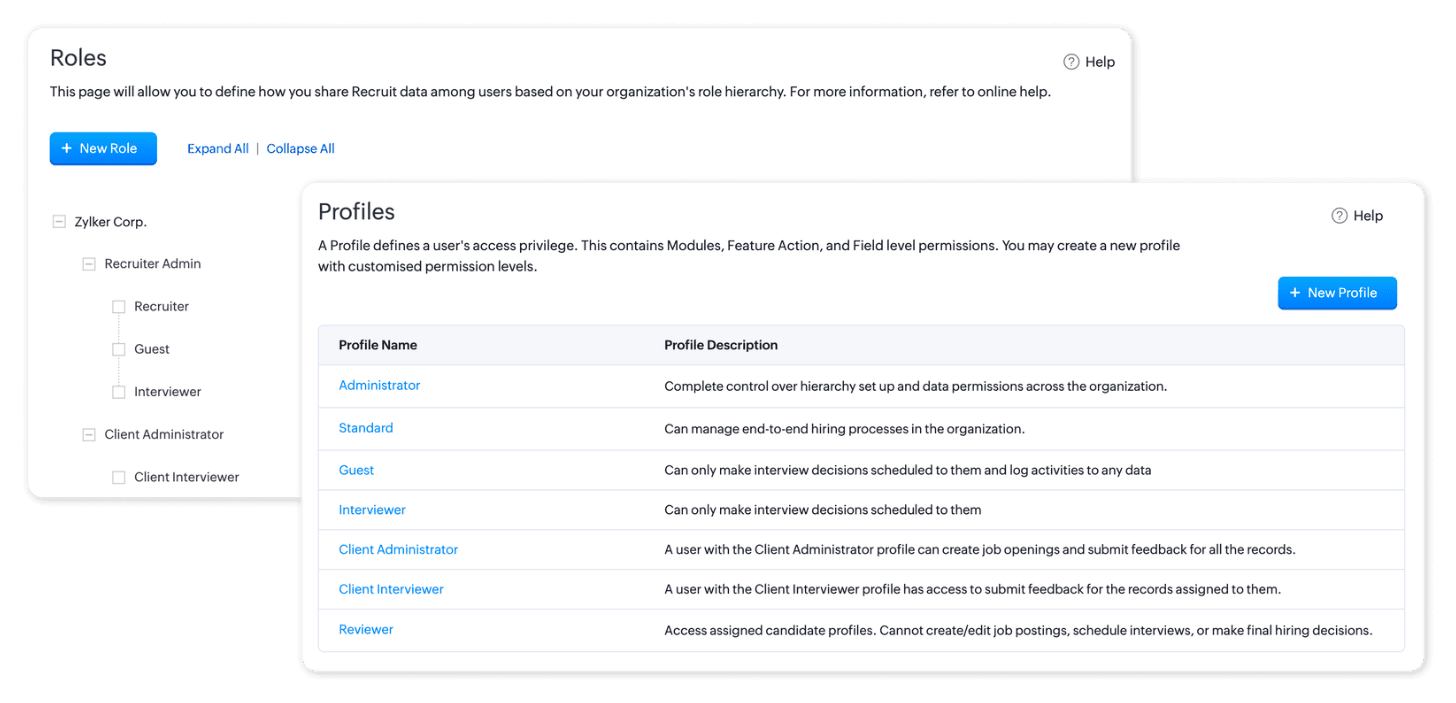The width and height of the screenshot is (1456, 703).
Task: Click Collapse All link
Action: click(300, 149)
